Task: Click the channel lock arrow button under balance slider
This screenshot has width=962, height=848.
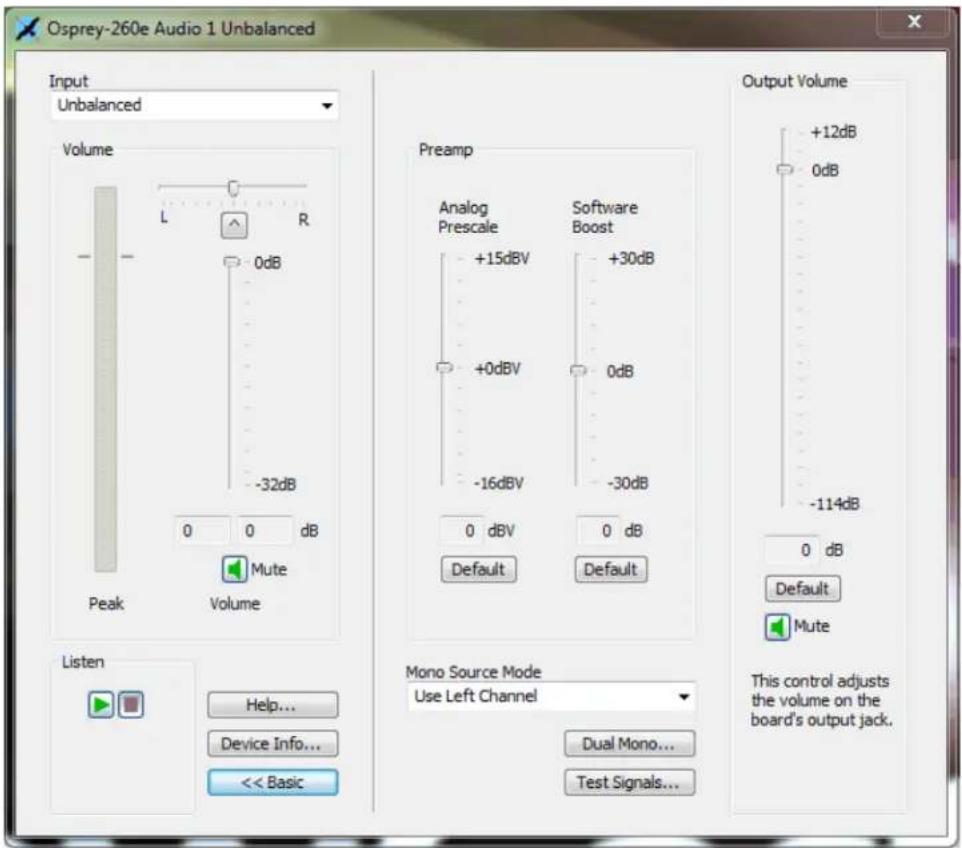Action: (x=234, y=225)
